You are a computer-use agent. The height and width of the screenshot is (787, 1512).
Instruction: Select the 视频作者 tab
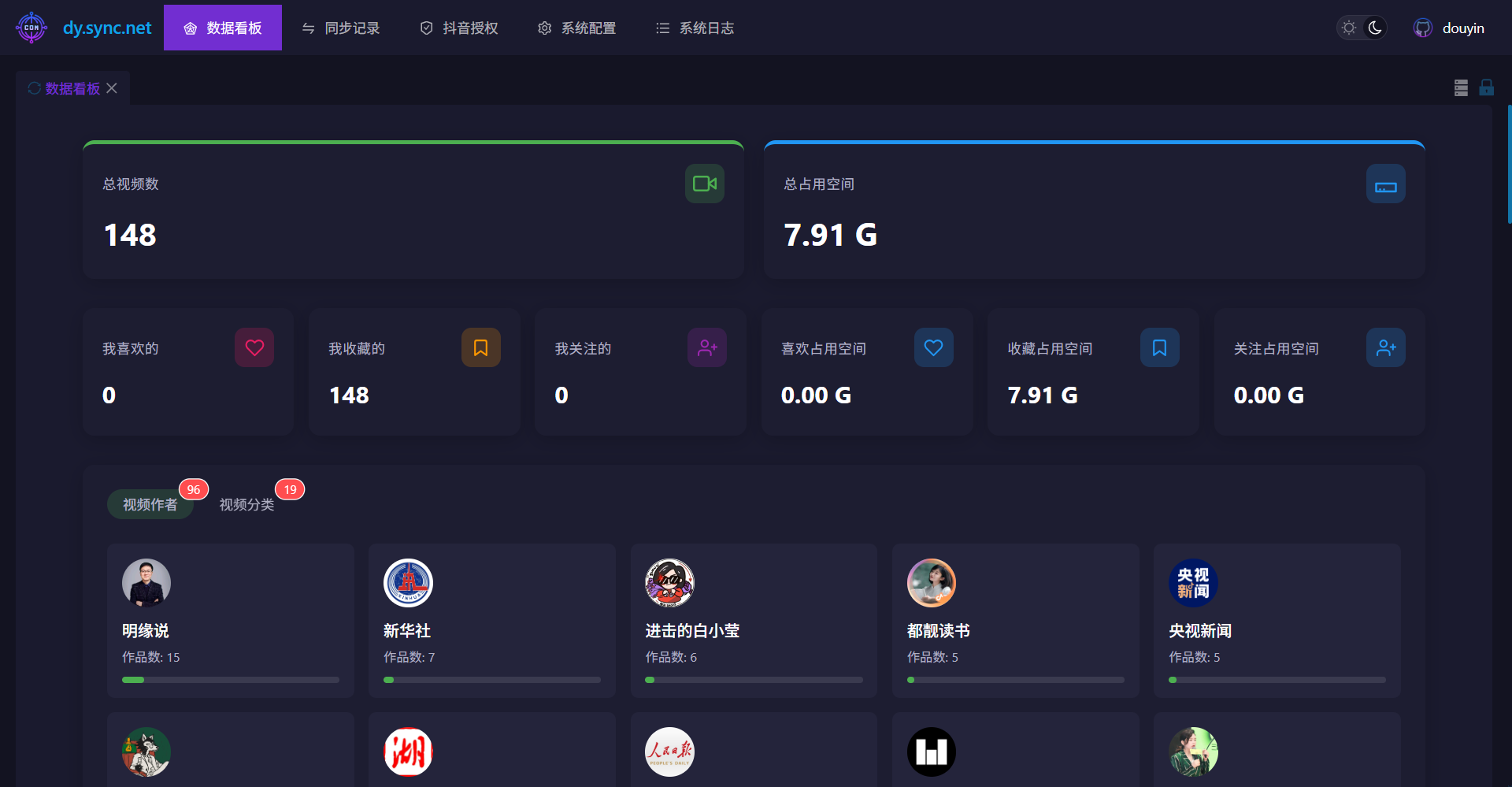pos(150,504)
